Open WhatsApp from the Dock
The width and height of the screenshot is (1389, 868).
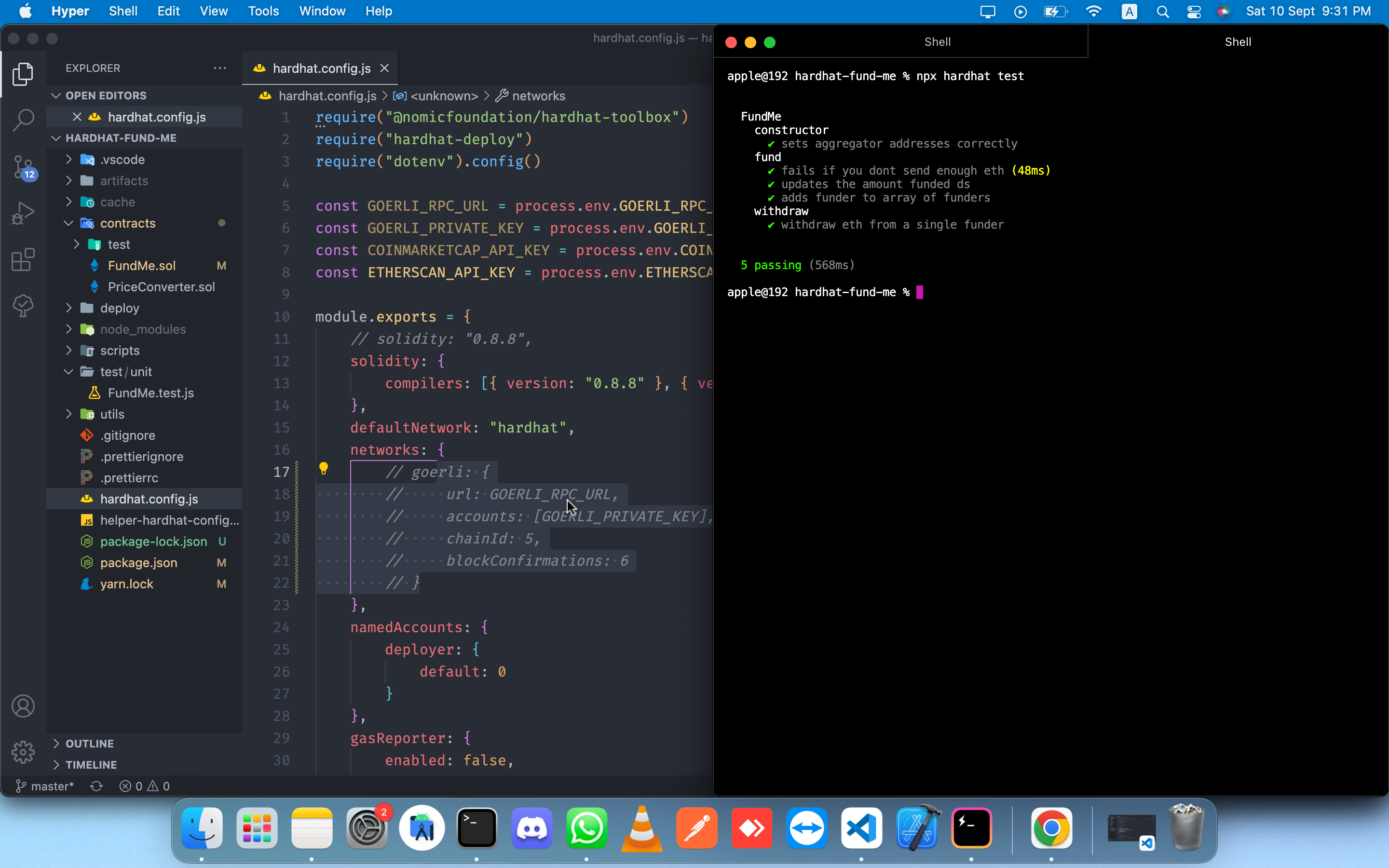click(x=586, y=828)
